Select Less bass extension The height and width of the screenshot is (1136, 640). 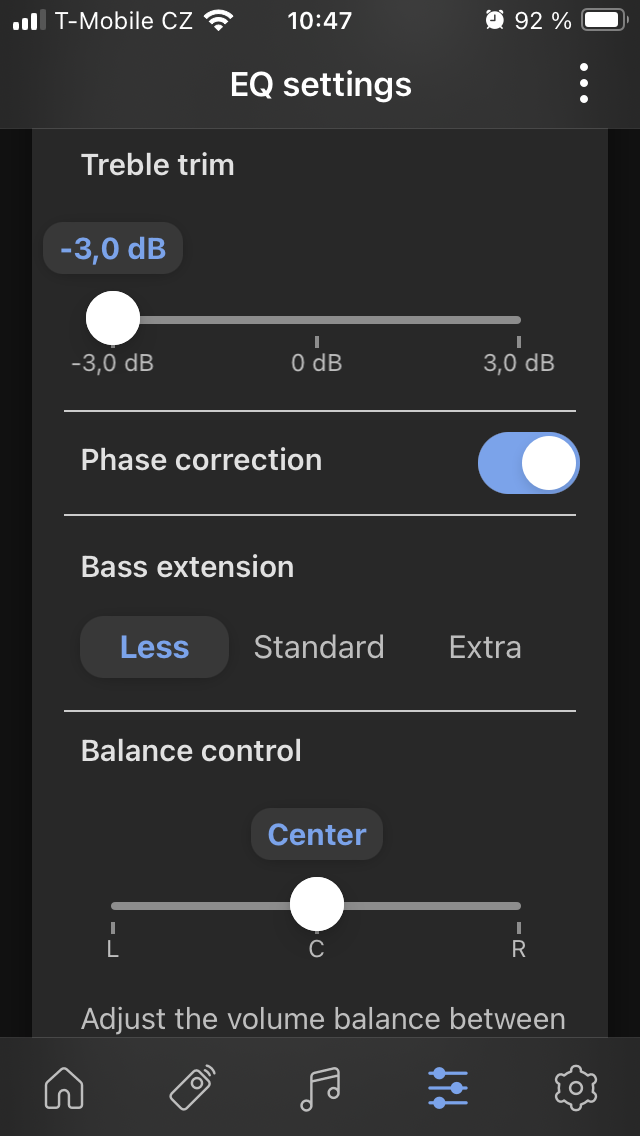154,647
